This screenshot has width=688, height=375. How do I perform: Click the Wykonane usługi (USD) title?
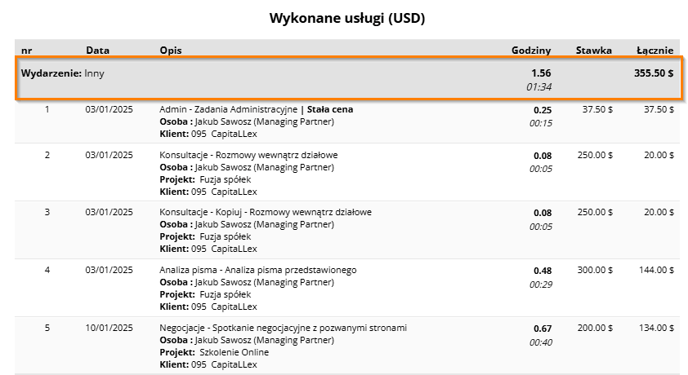(x=347, y=18)
